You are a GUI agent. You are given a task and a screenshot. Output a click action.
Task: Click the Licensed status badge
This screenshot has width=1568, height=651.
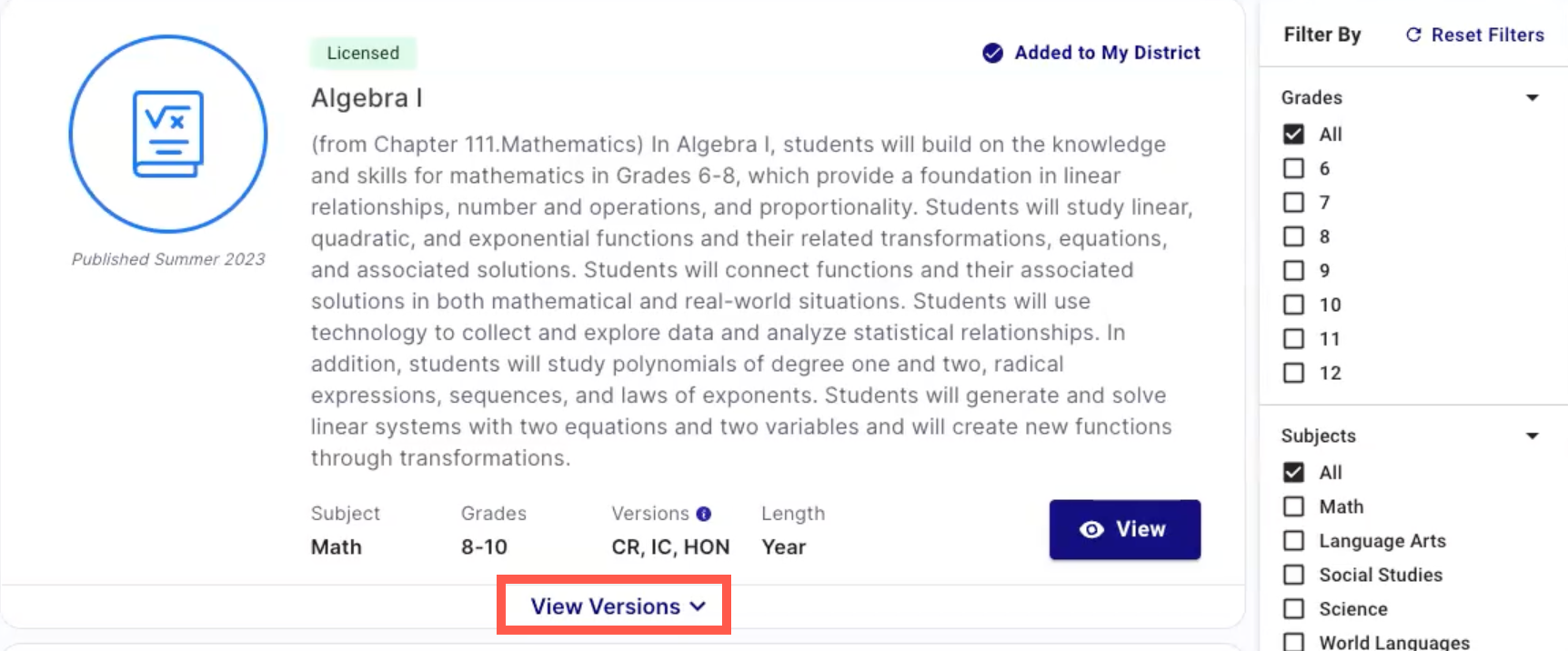pyautogui.click(x=363, y=53)
